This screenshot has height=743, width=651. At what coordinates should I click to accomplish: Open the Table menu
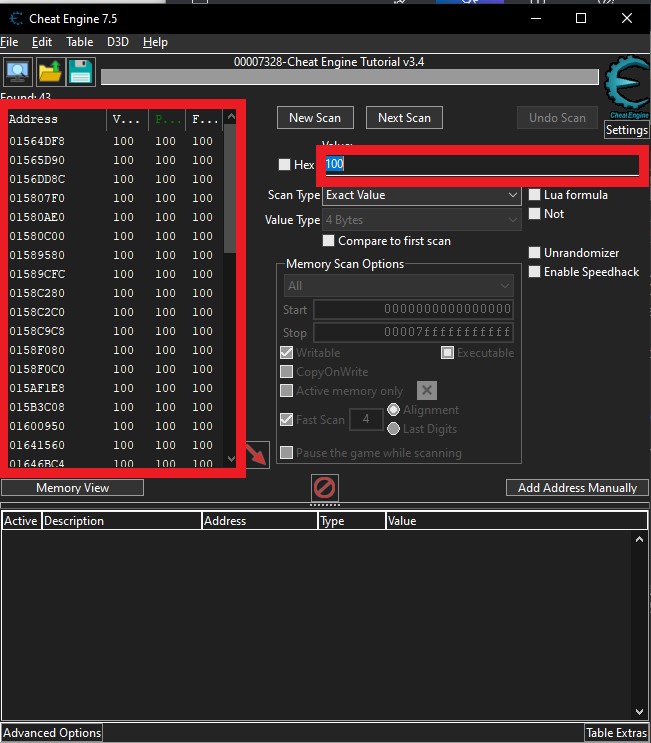pyautogui.click(x=79, y=42)
